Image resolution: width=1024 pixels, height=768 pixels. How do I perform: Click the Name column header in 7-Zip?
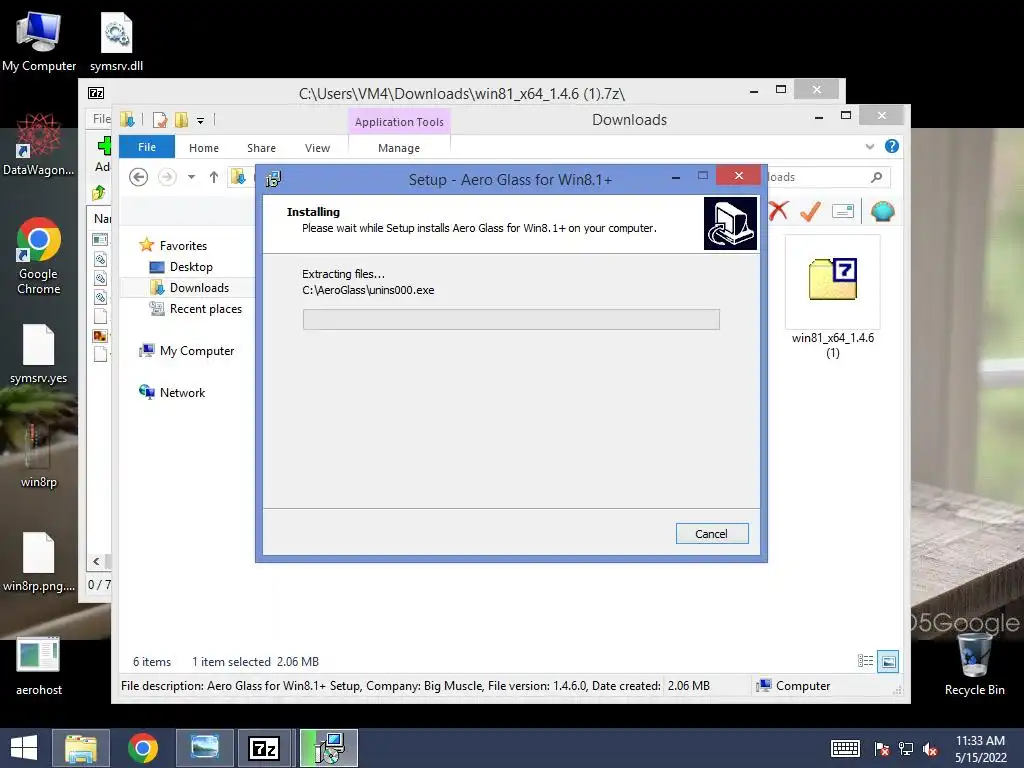point(102,218)
